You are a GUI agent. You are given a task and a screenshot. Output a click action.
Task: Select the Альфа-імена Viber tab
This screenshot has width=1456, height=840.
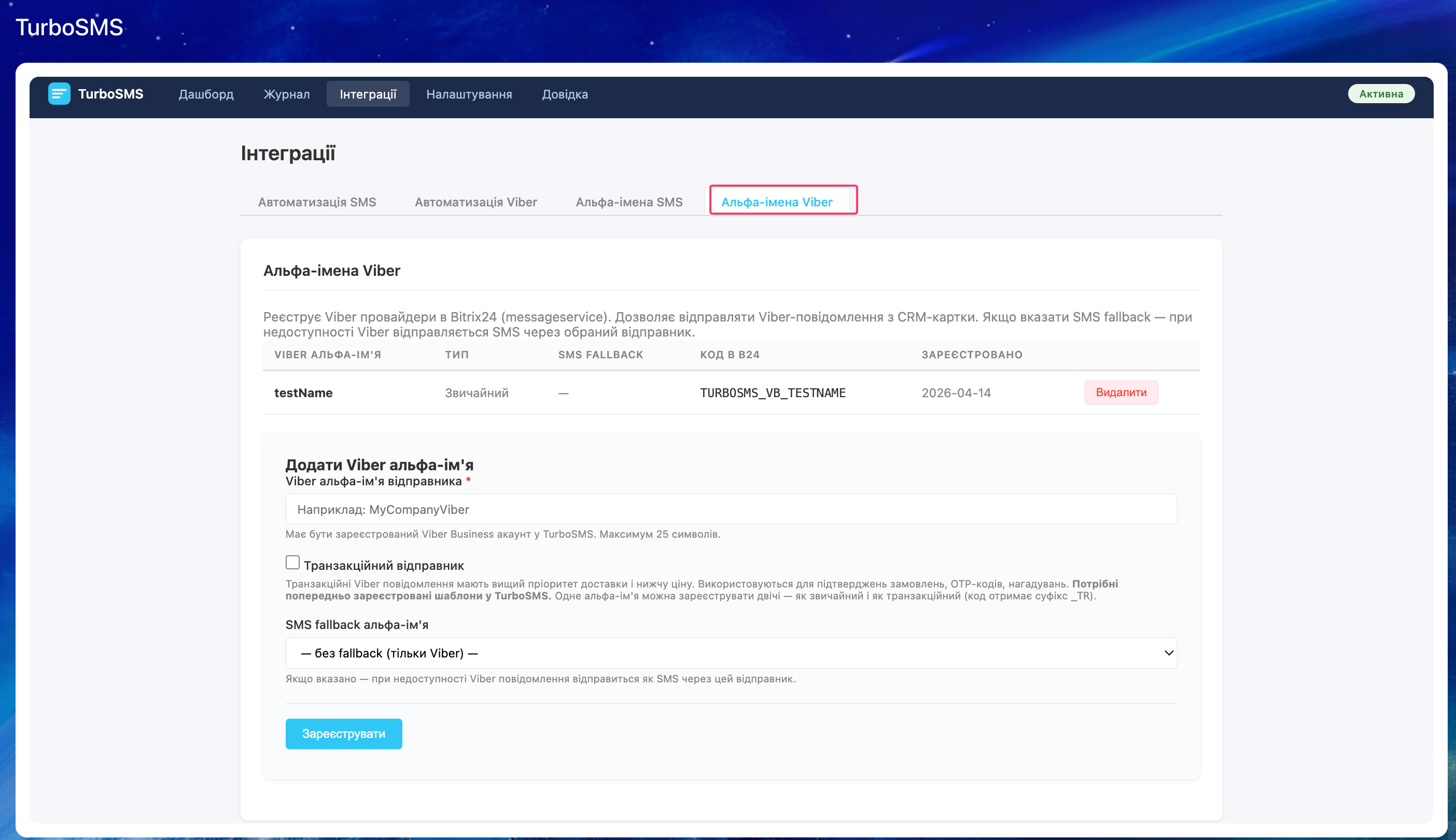(x=776, y=202)
